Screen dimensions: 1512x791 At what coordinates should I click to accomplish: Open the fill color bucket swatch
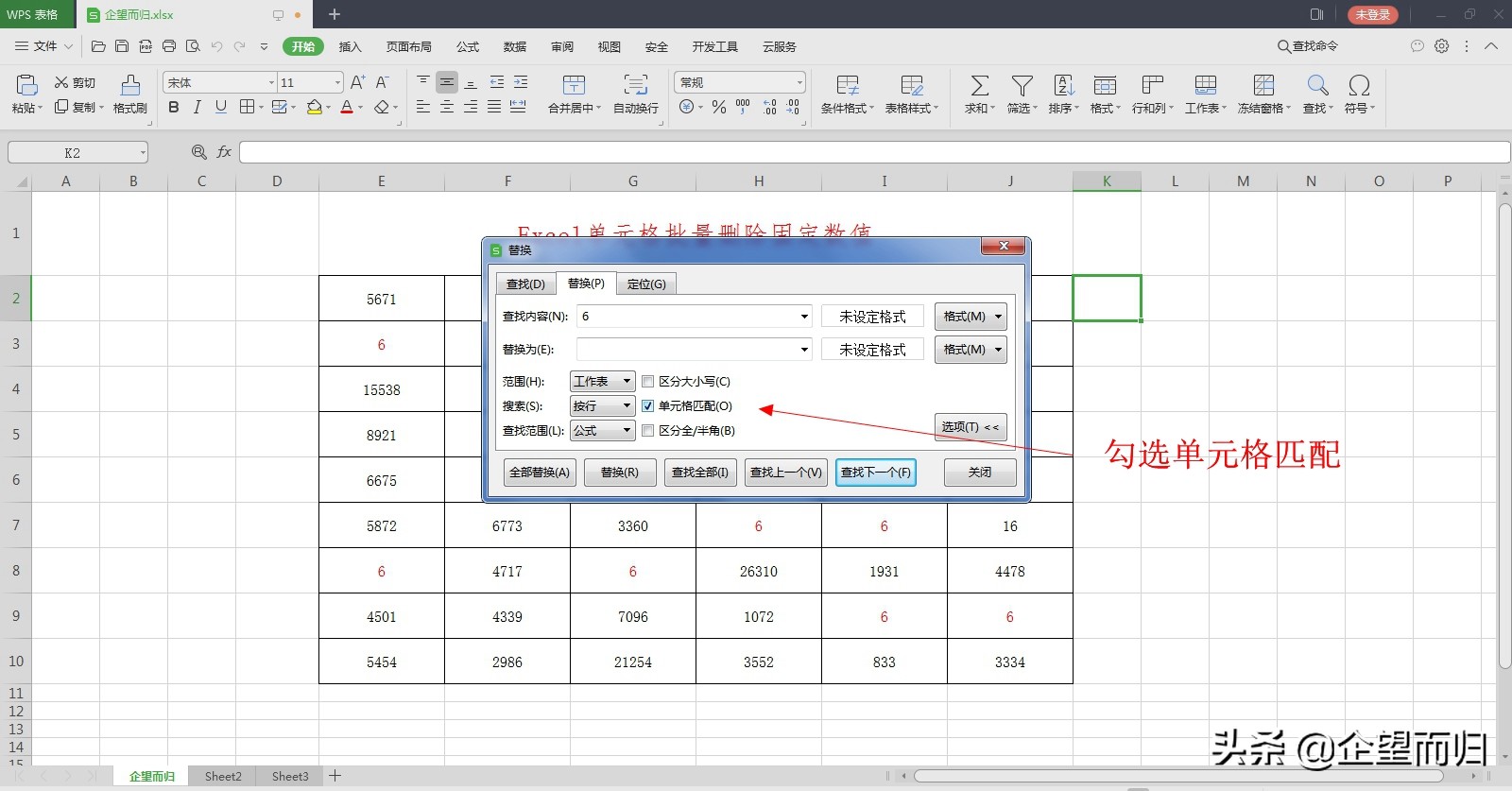point(315,107)
